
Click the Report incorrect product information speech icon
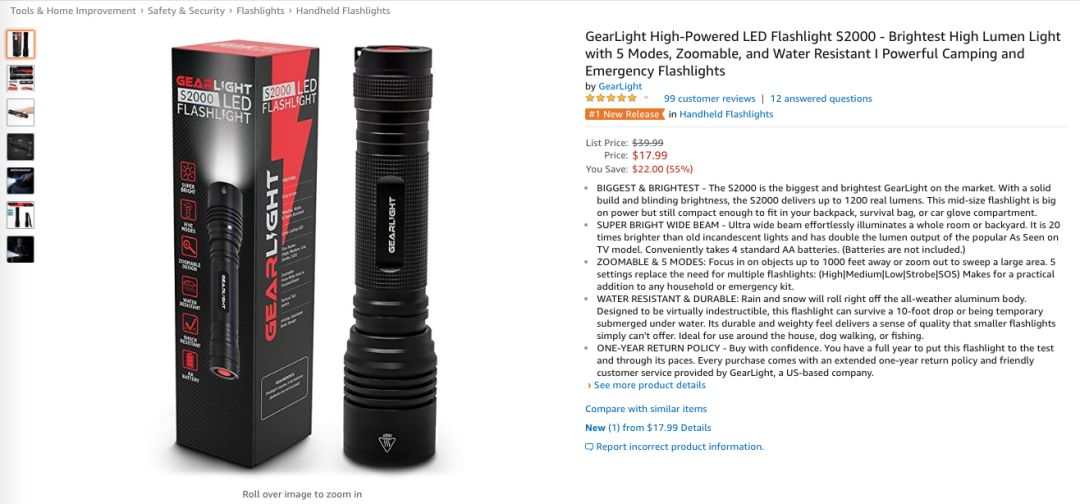click(590, 447)
